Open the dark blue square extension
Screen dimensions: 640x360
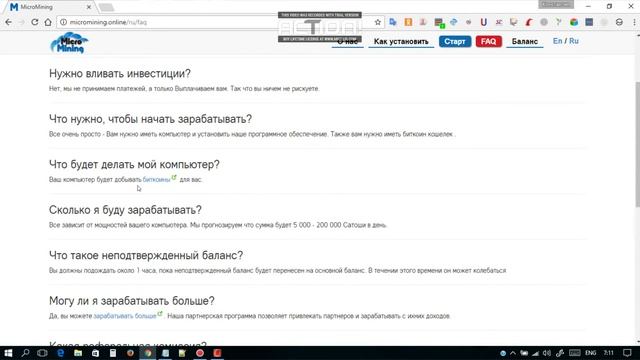click(x=589, y=22)
